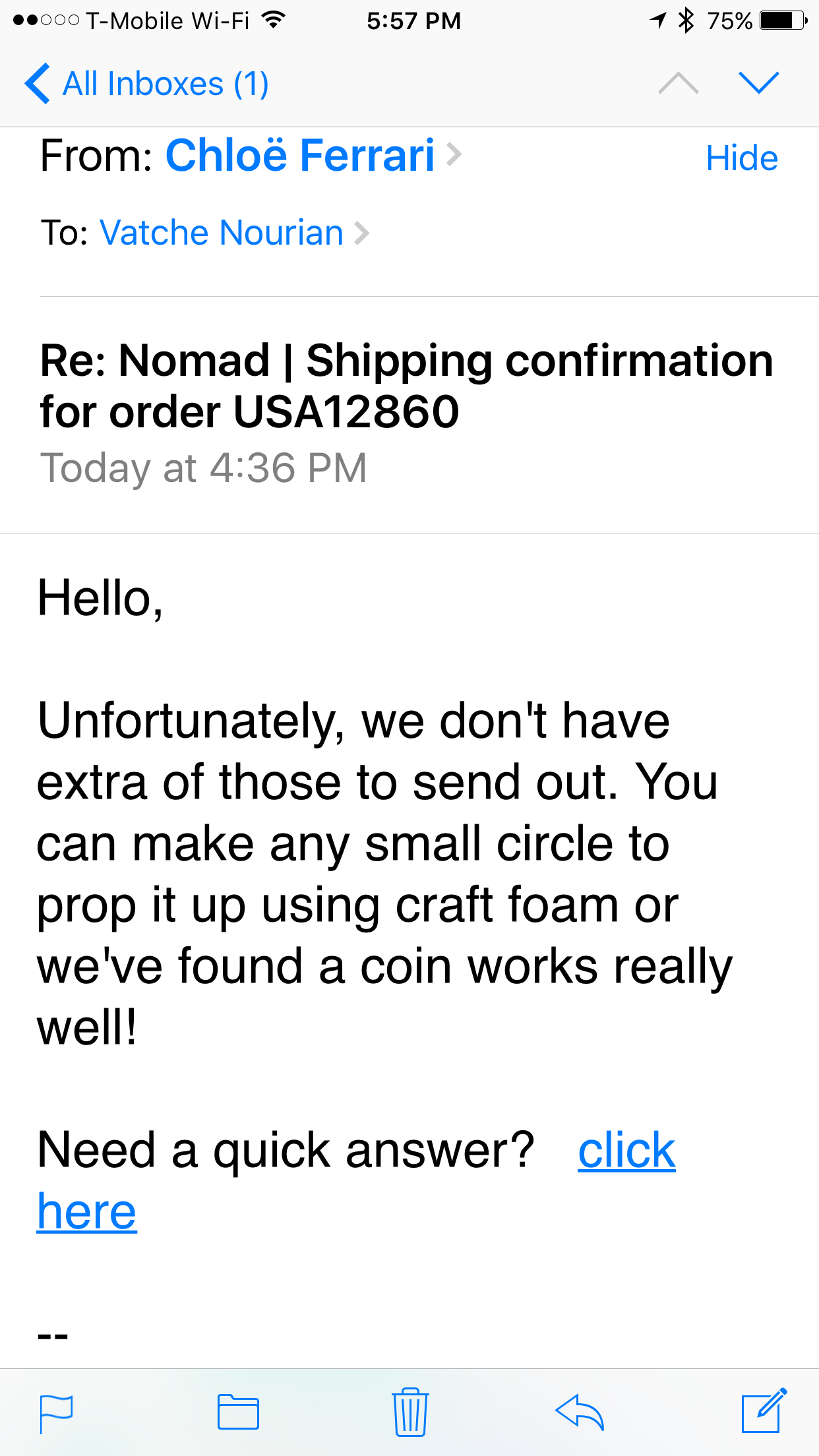Viewport: 819px width, 1456px height.
Task: Tap the 5:57 PM status clock
Action: pos(413,20)
